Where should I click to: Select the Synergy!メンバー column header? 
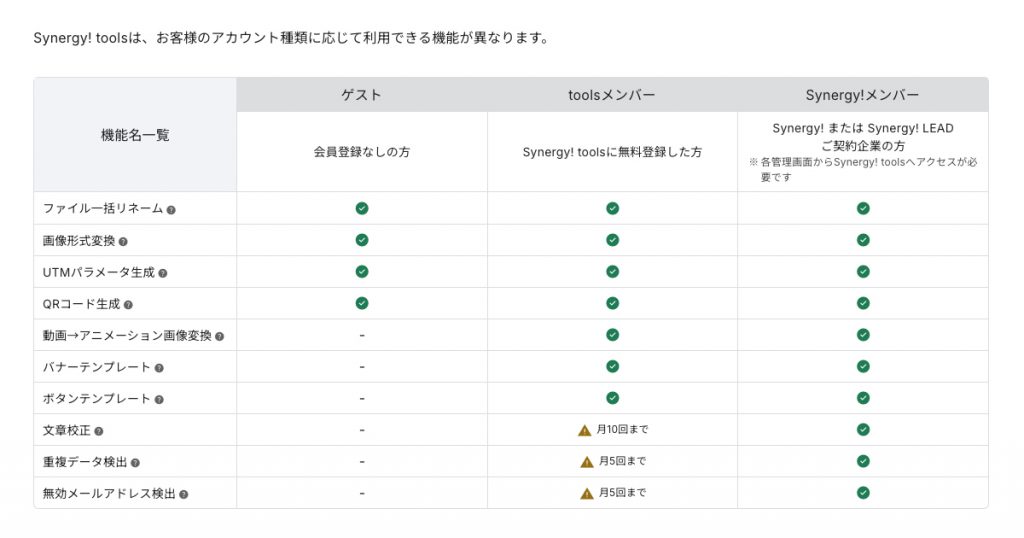pyautogui.click(x=862, y=95)
